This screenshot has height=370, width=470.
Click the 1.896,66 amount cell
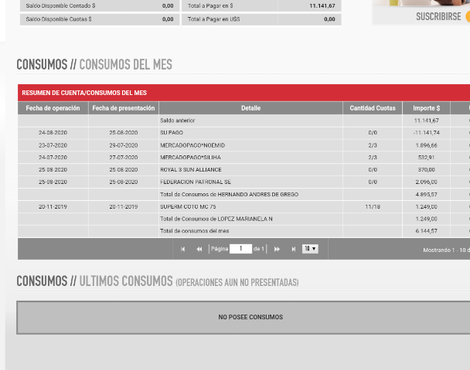click(x=426, y=145)
